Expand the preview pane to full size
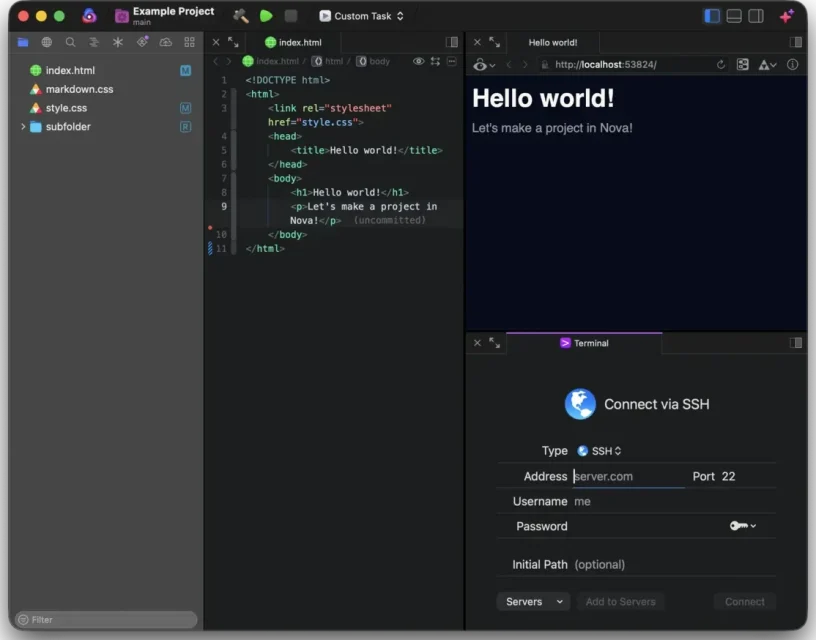The image size is (816, 640). (x=494, y=42)
